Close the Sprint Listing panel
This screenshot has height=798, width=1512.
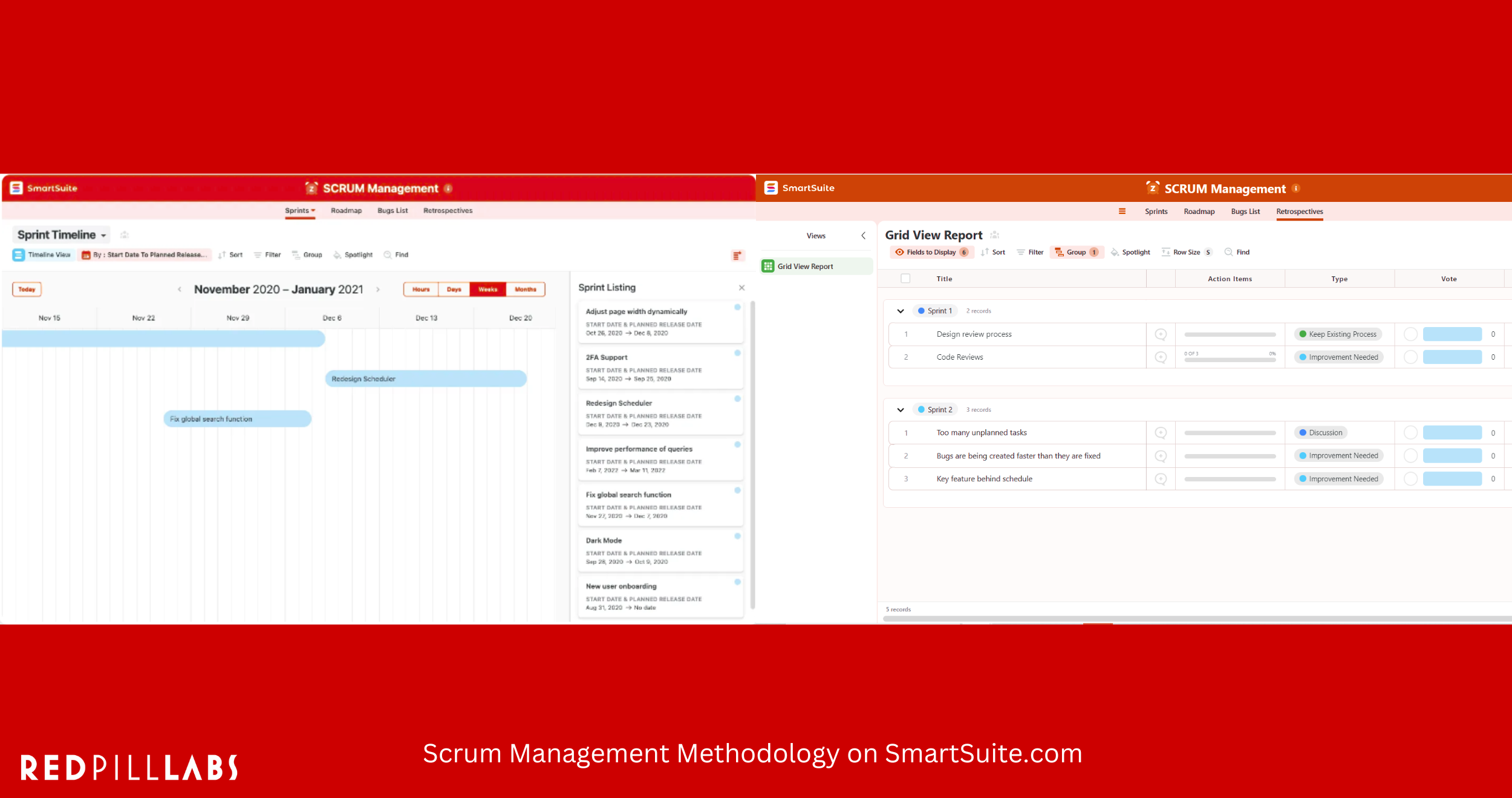click(742, 288)
